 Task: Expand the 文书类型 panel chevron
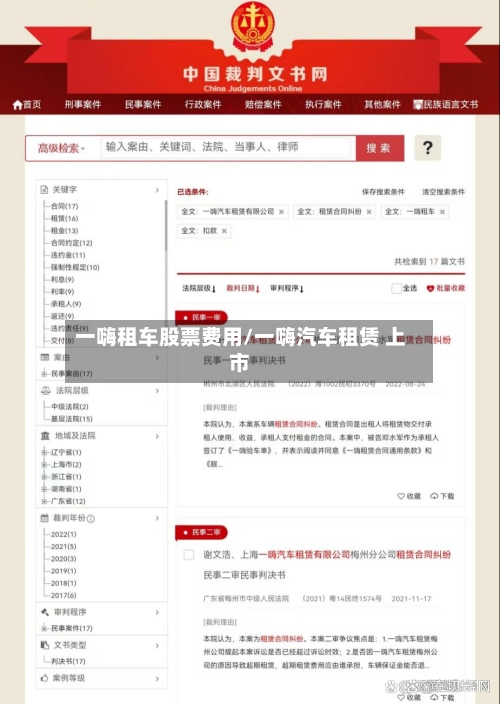[x=157, y=646]
